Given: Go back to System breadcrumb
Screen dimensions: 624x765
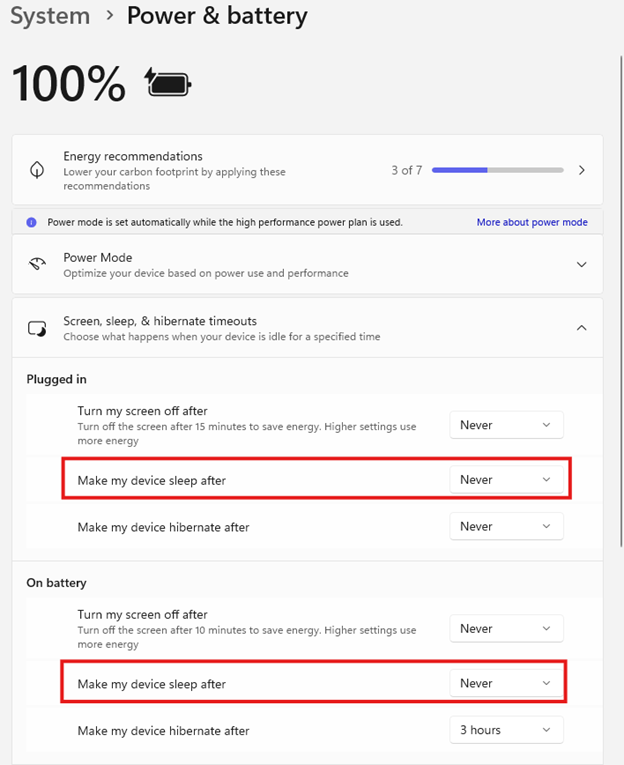Looking at the screenshot, I should (50, 17).
